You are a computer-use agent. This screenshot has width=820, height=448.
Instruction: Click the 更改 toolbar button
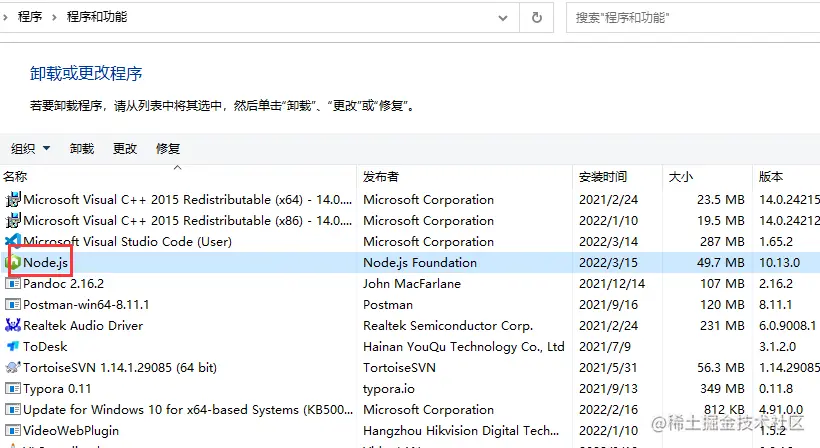tap(125, 149)
